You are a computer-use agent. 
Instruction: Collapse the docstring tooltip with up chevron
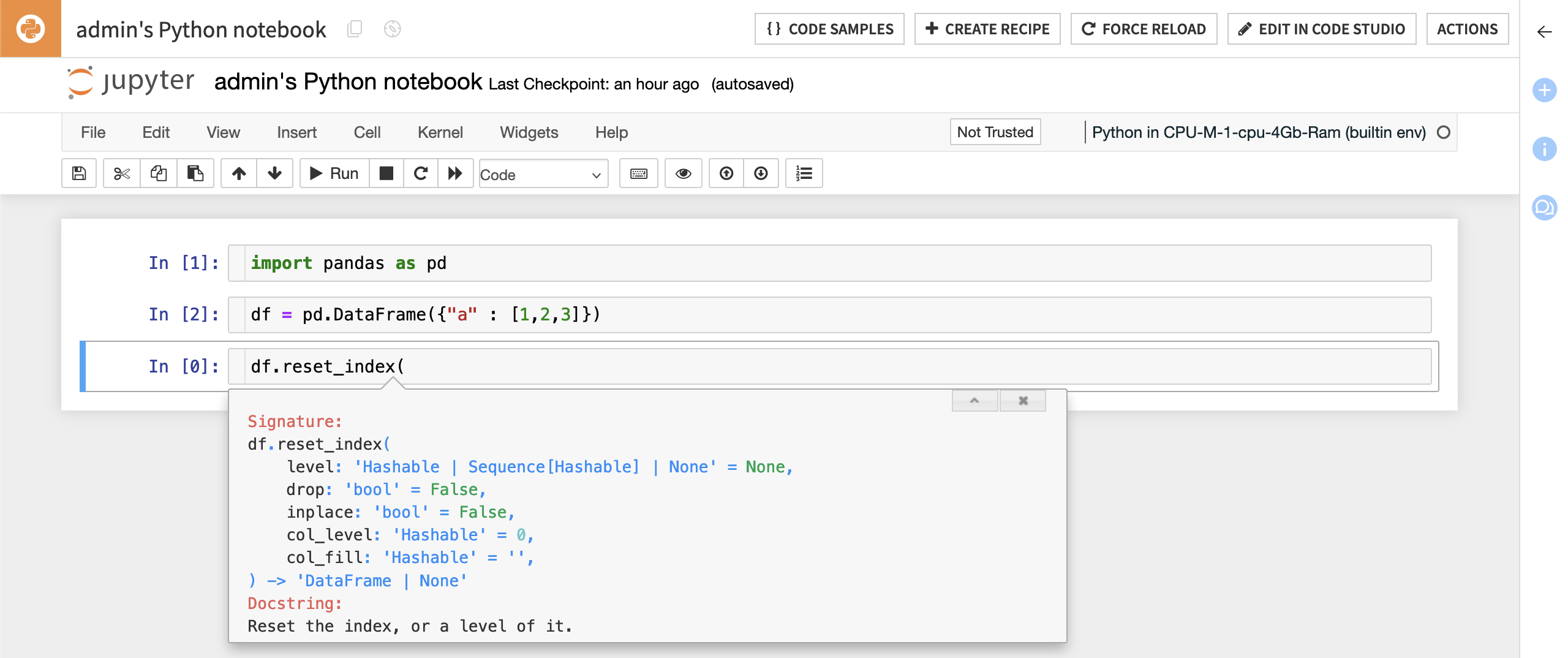(x=974, y=400)
